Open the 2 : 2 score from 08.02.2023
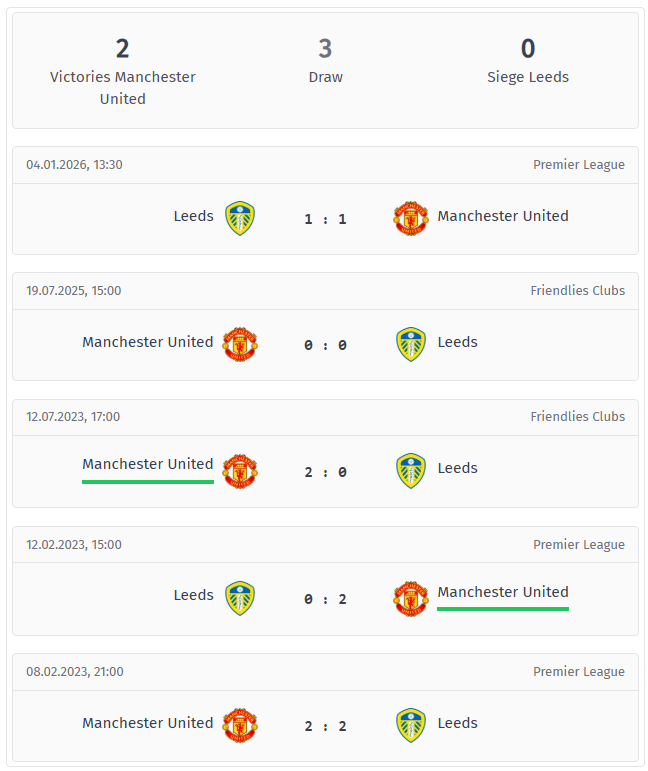Screen dimensions: 648x771 [325, 726]
